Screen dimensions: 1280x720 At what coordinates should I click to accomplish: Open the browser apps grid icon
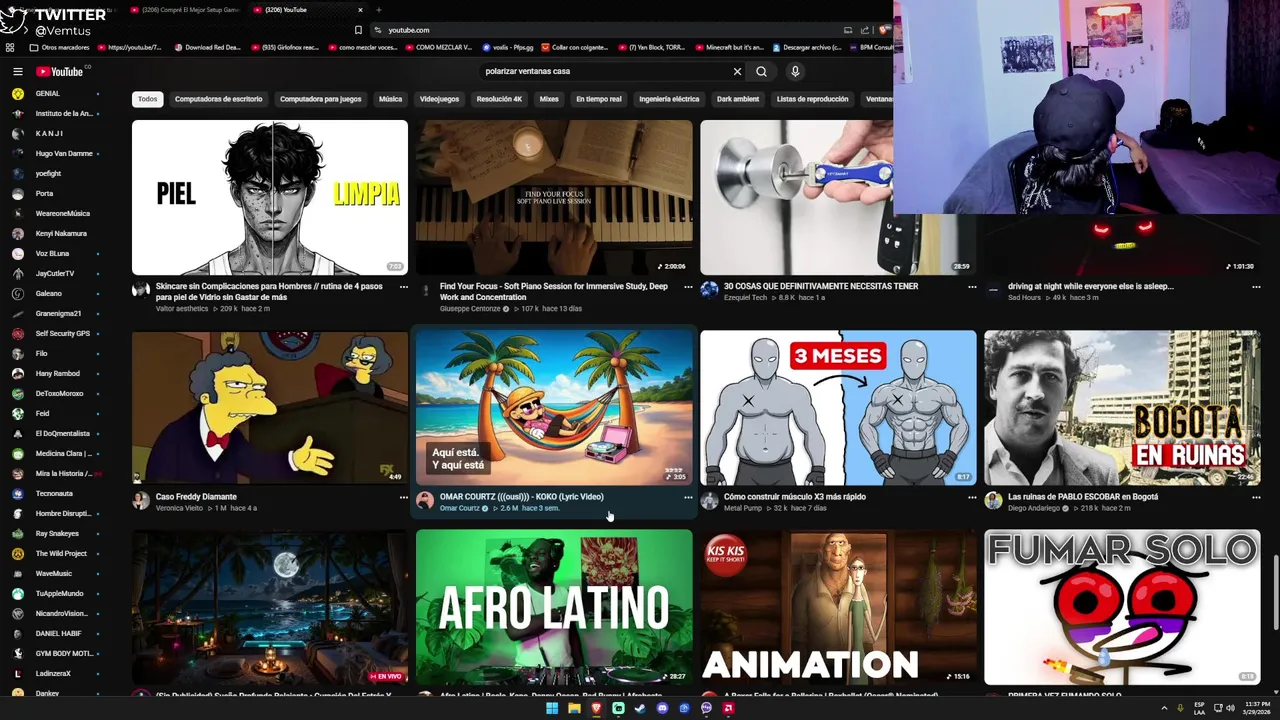pyautogui.click(x=10, y=47)
